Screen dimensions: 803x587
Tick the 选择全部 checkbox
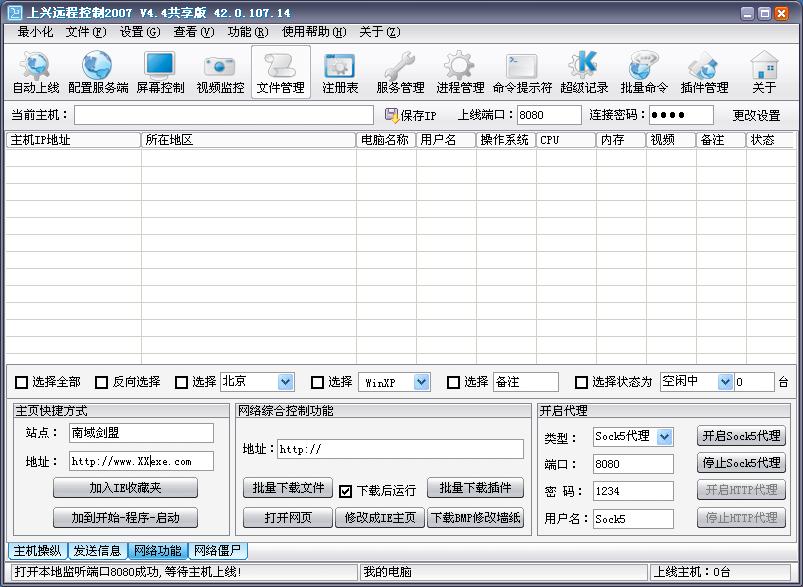21,382
